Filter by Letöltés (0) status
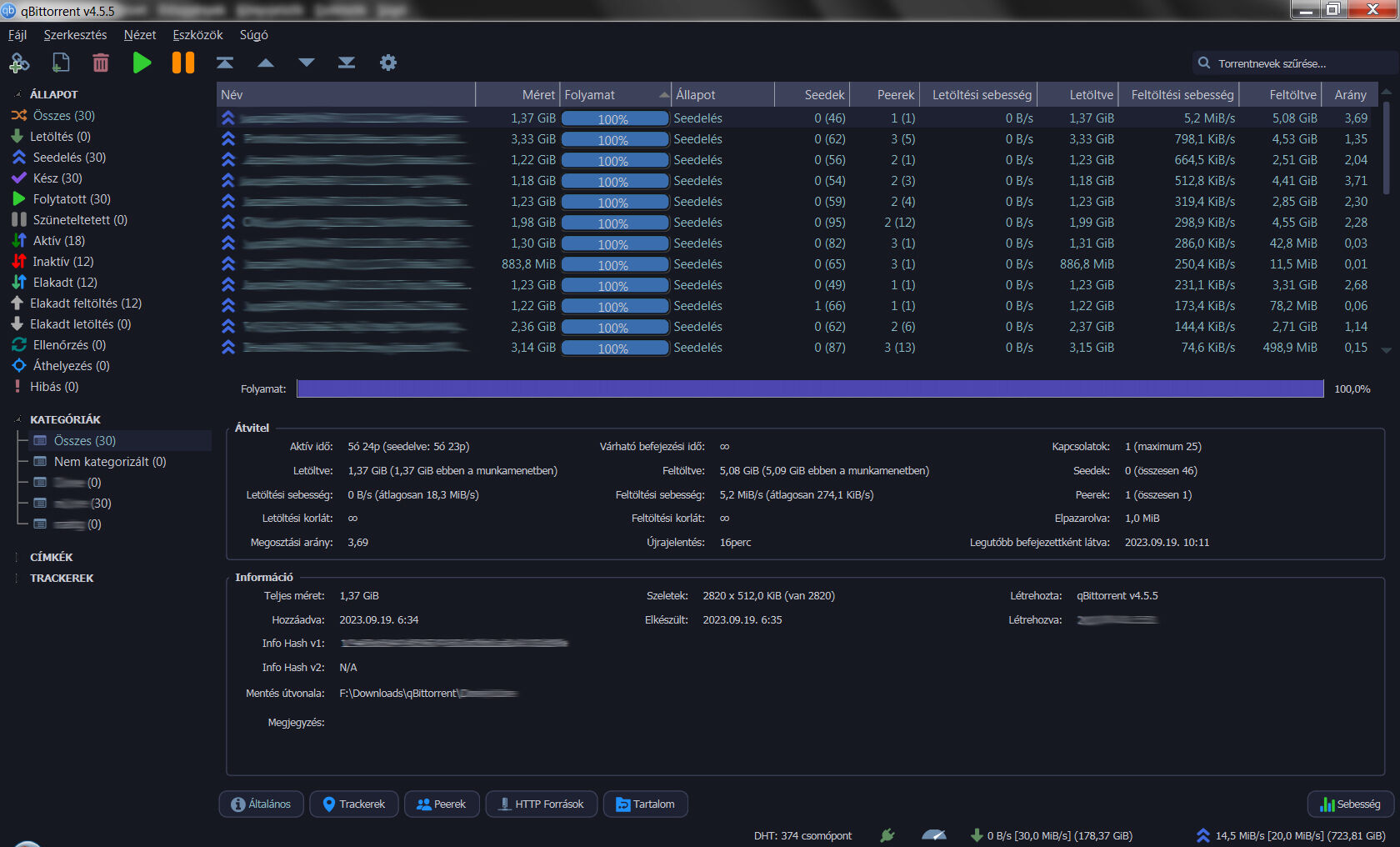This screenshot has width=1400, height=847. 51,137
